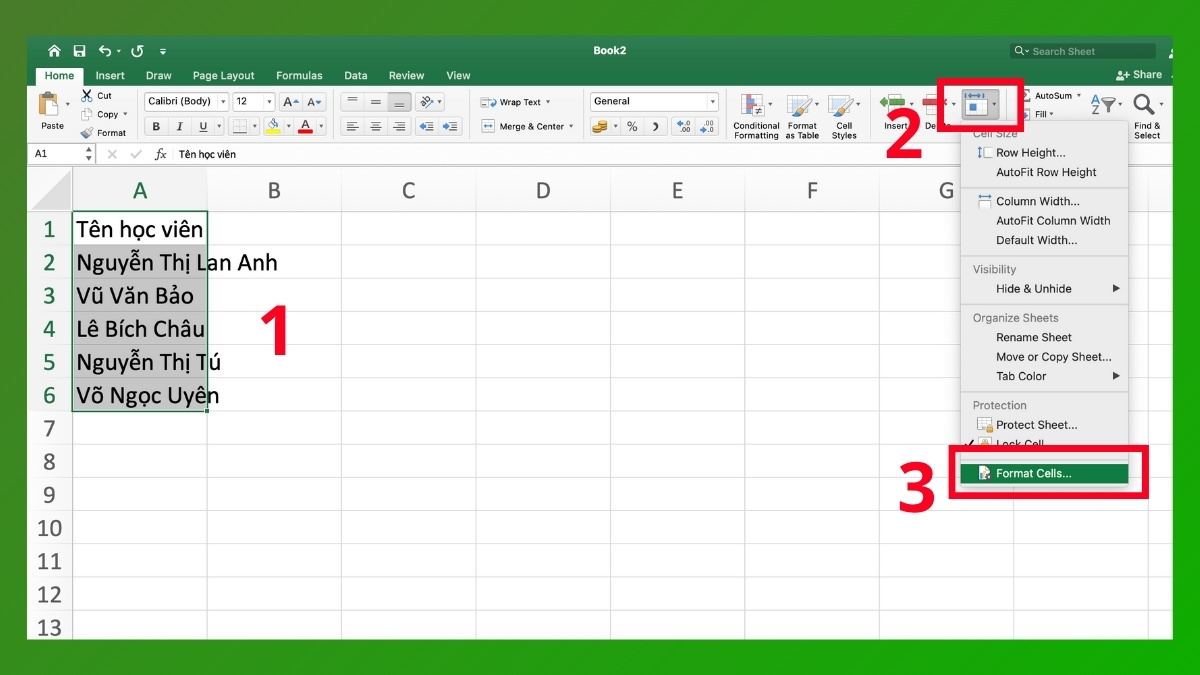1200x675 pixels.
Task: Select AutoFit Column Width option
Action: pyautogui.click(x=1053, y=220)
